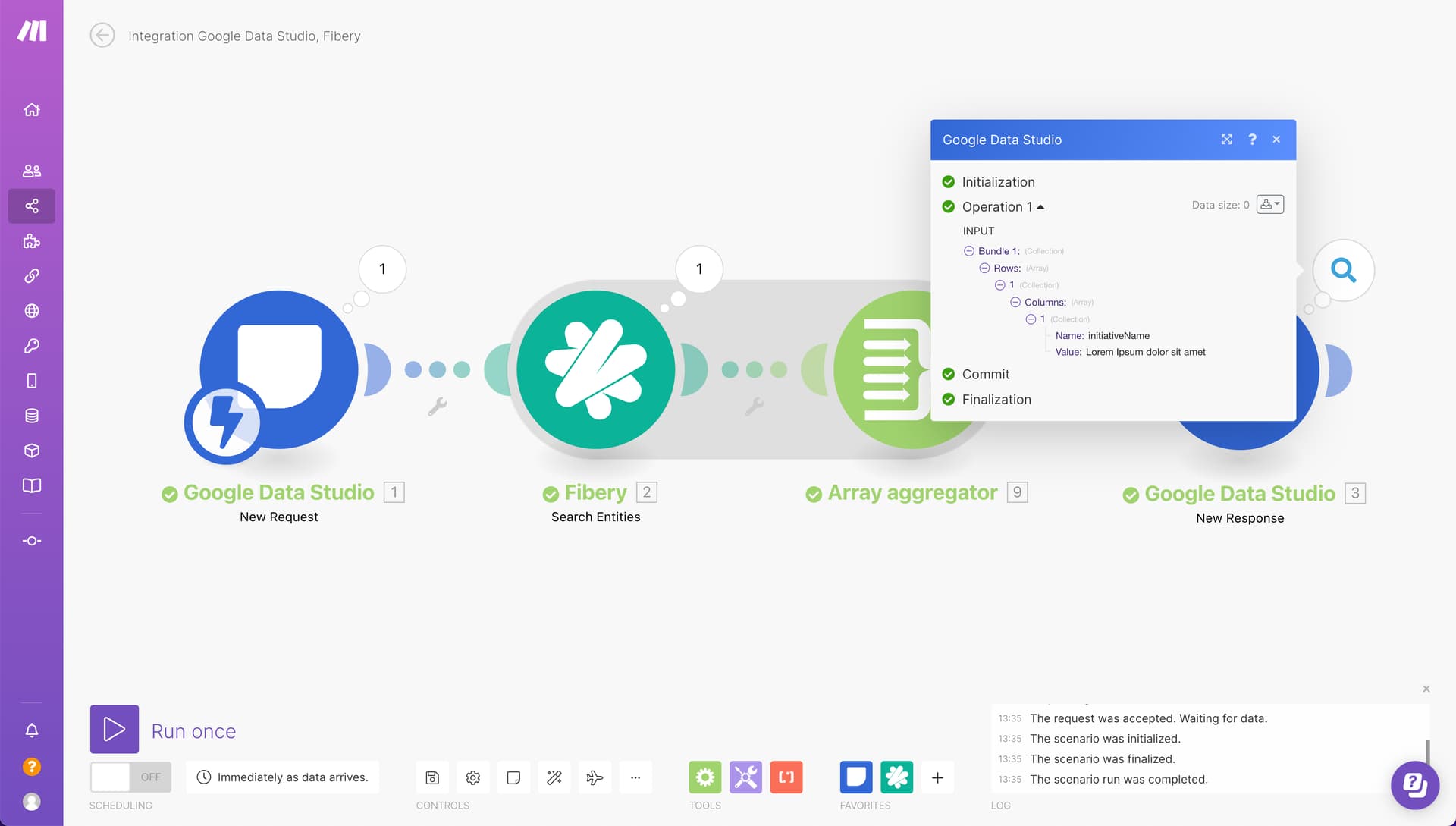Save the scenario with the disk icon

click(432, 777)
